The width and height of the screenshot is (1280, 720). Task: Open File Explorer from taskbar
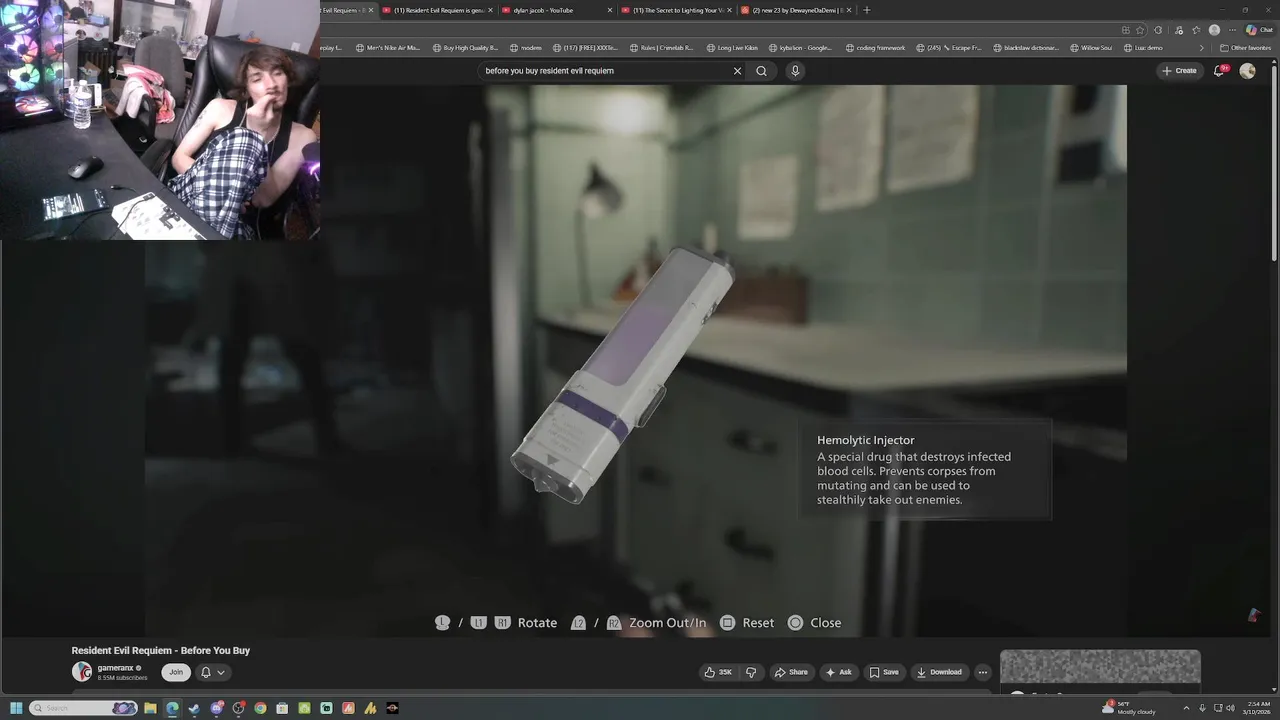150,708
